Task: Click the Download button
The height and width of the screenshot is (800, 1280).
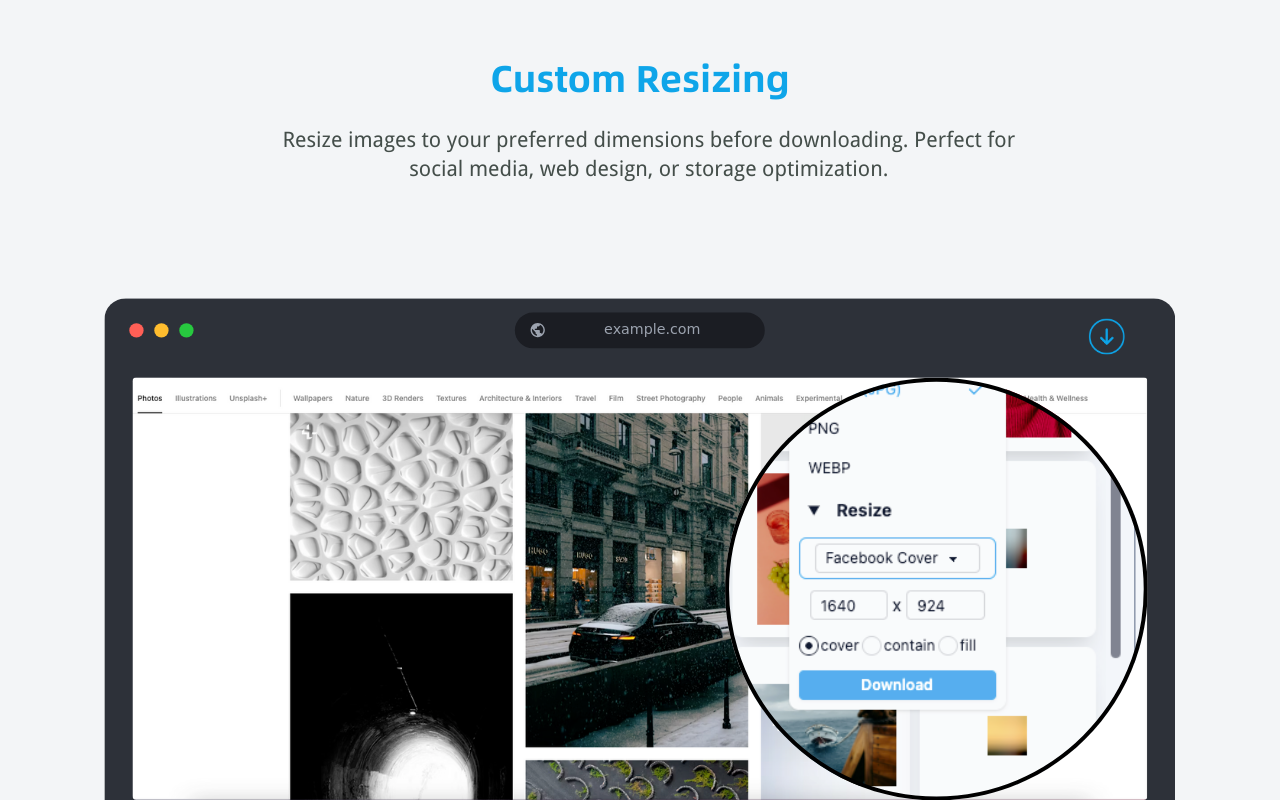Action: pyautogui.click(x=896, y=684)
